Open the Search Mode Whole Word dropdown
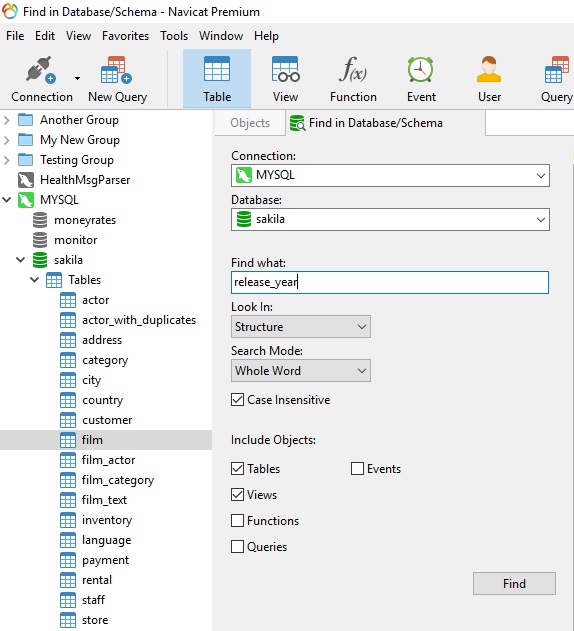This screenshot has height=631, width=574. pos(301,370)
